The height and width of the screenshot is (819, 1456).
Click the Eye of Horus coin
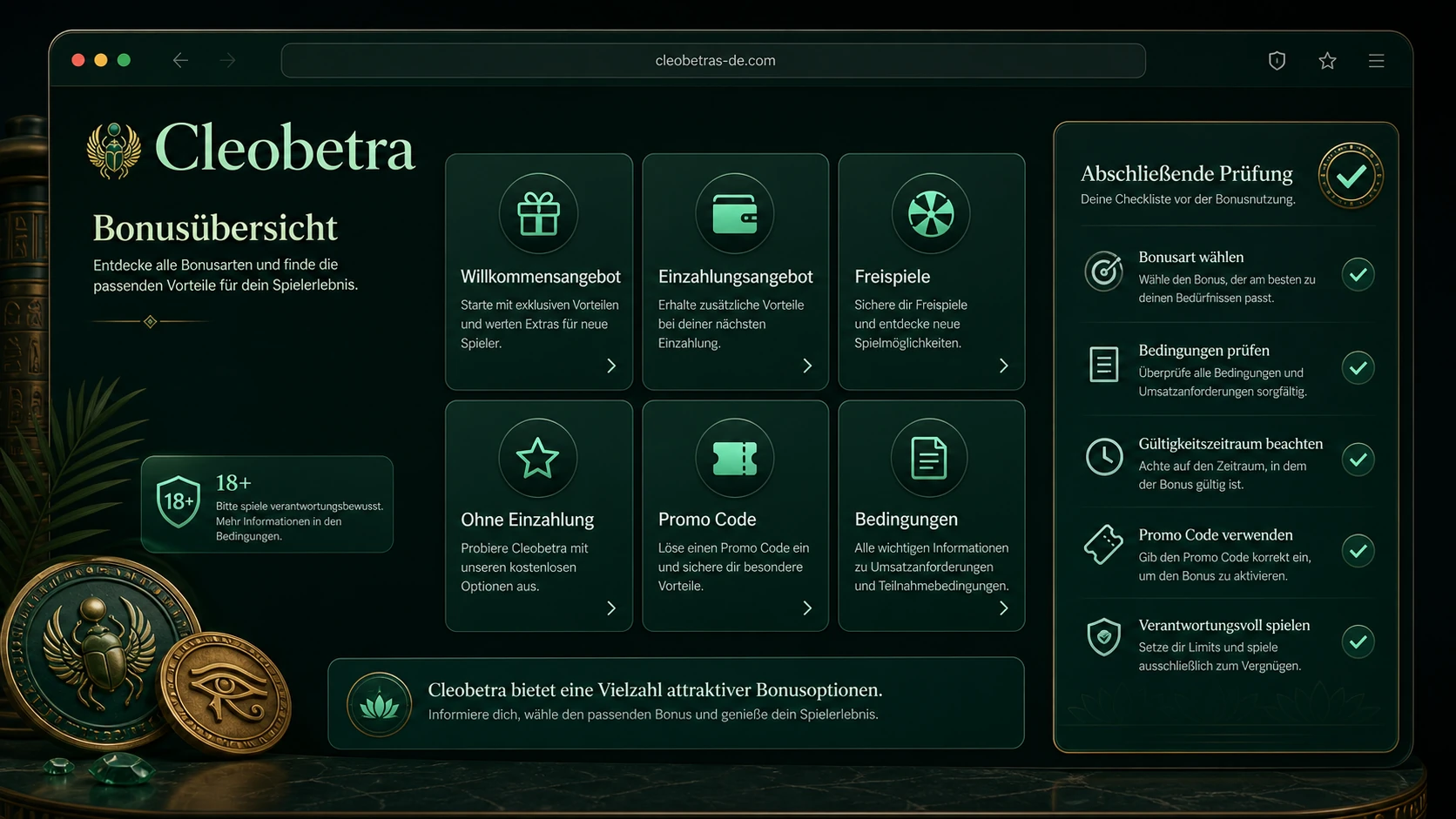pyautogui.click(x=226, y=693)
